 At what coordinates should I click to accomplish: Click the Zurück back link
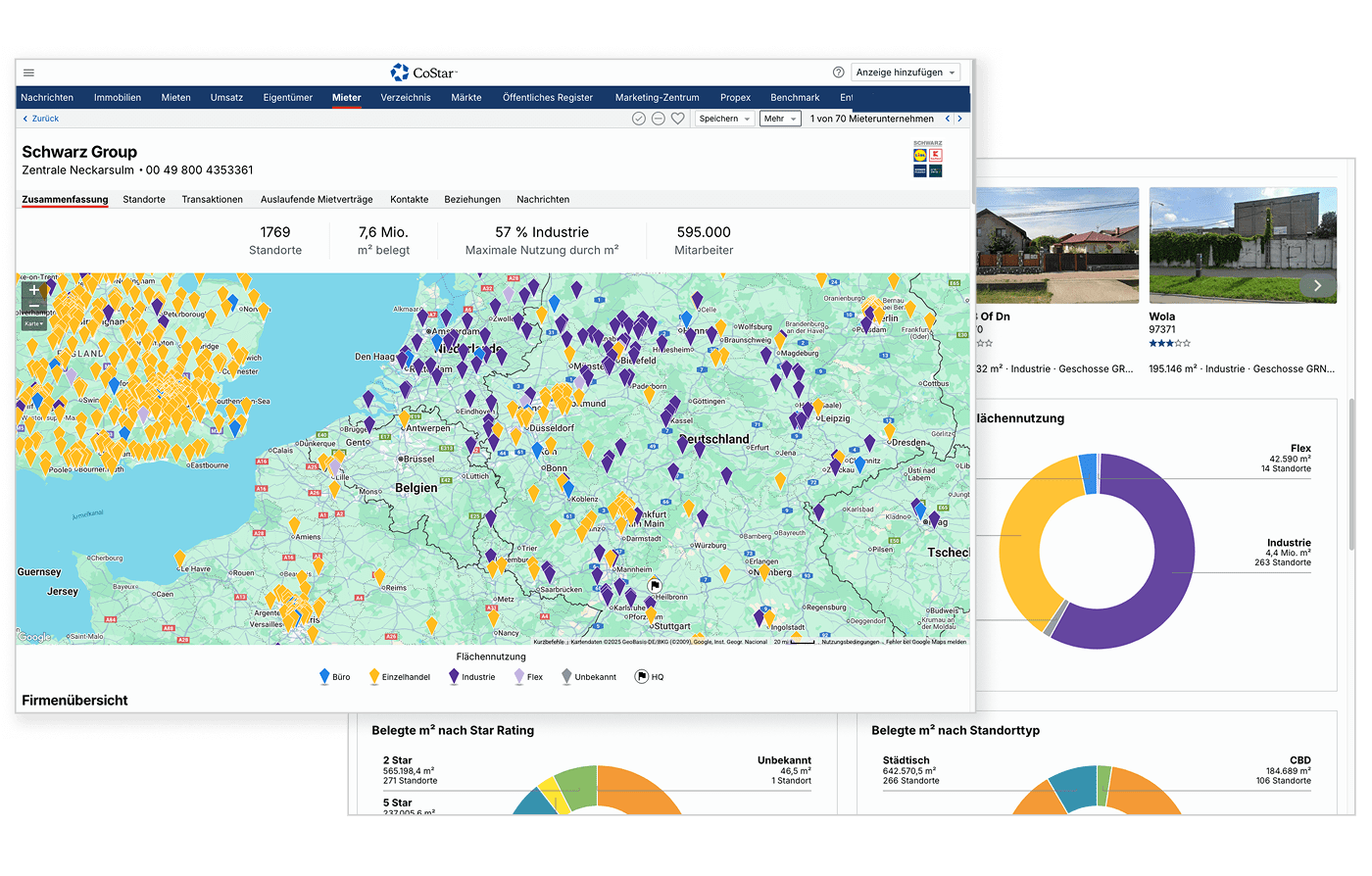pyautogui.click(x=40, y=119)
